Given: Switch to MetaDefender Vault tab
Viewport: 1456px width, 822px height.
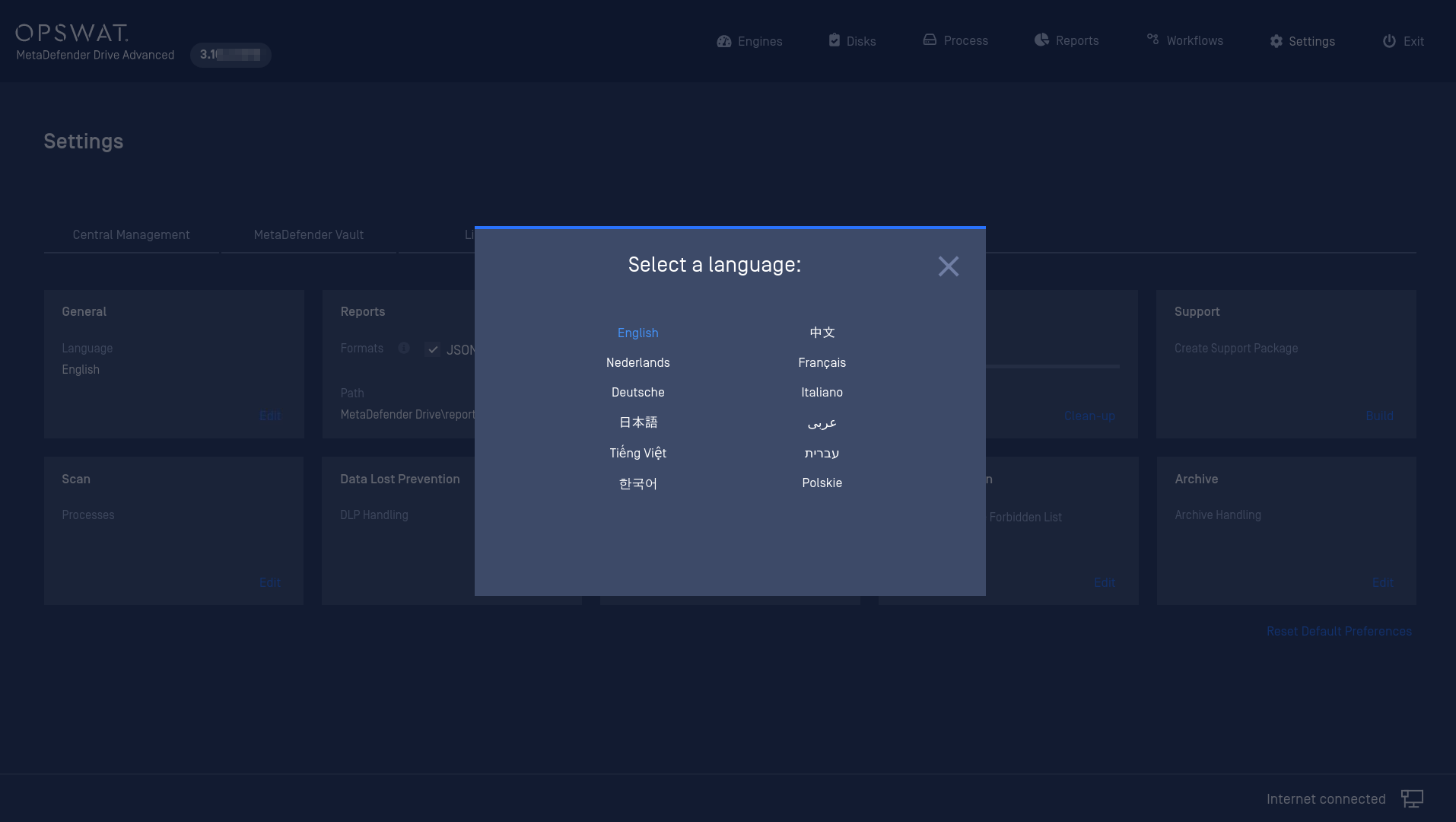Looking at the screenshot, I should coord(308,234).
